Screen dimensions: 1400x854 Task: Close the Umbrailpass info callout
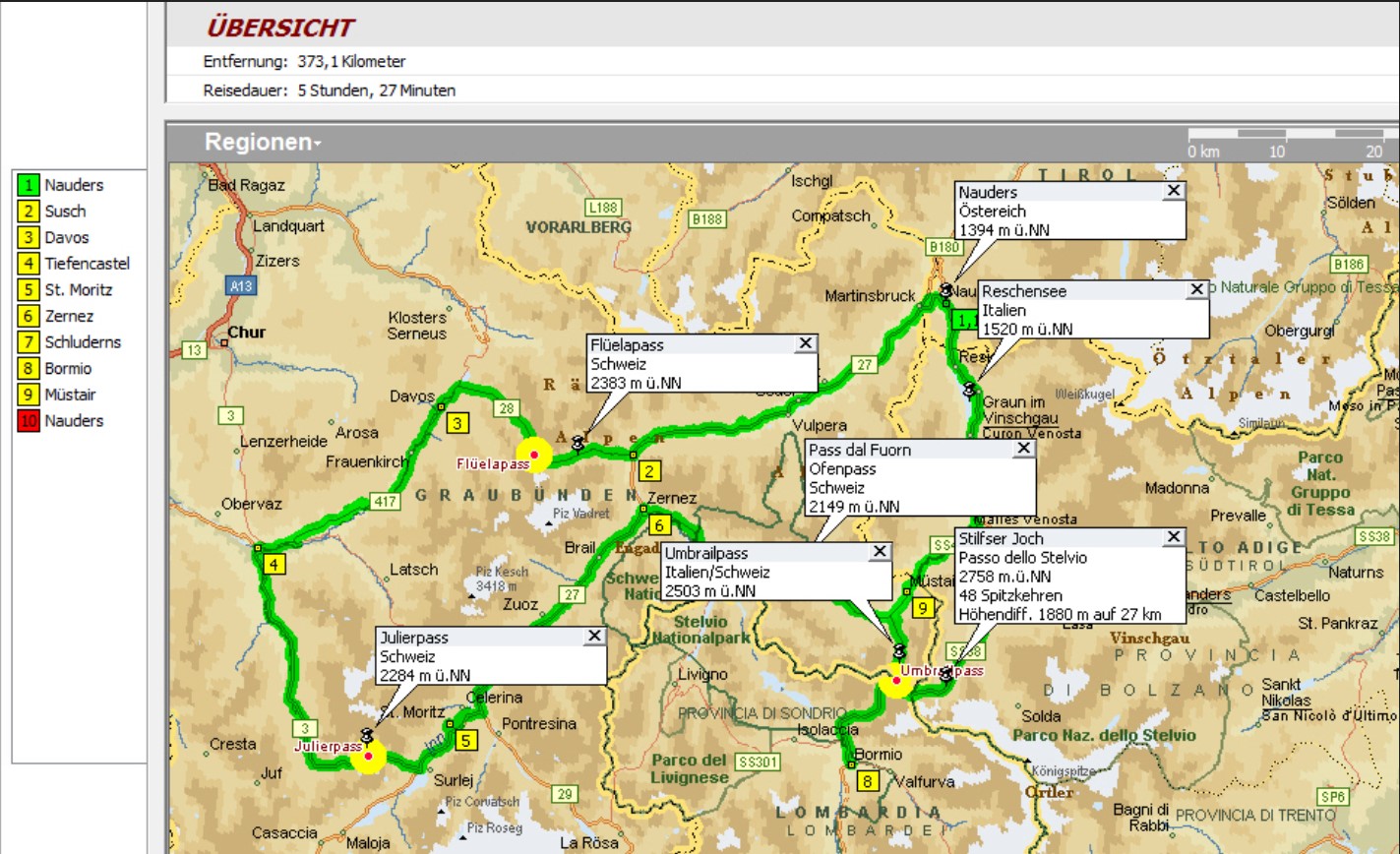pyautogui.click(x=880, y=552)
